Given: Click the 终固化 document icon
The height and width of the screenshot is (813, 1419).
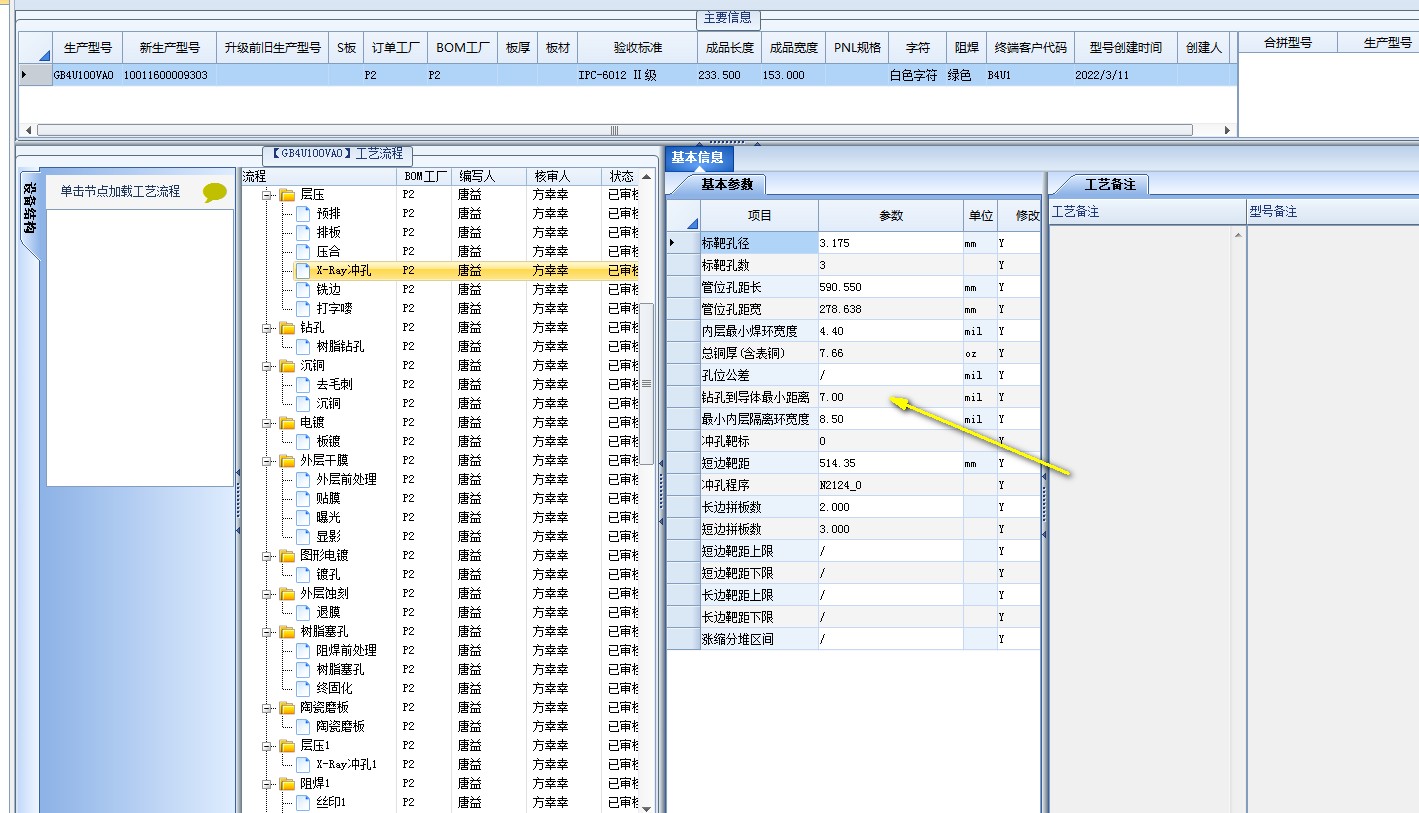Looking at the screenshot, I should click(303, 689).
